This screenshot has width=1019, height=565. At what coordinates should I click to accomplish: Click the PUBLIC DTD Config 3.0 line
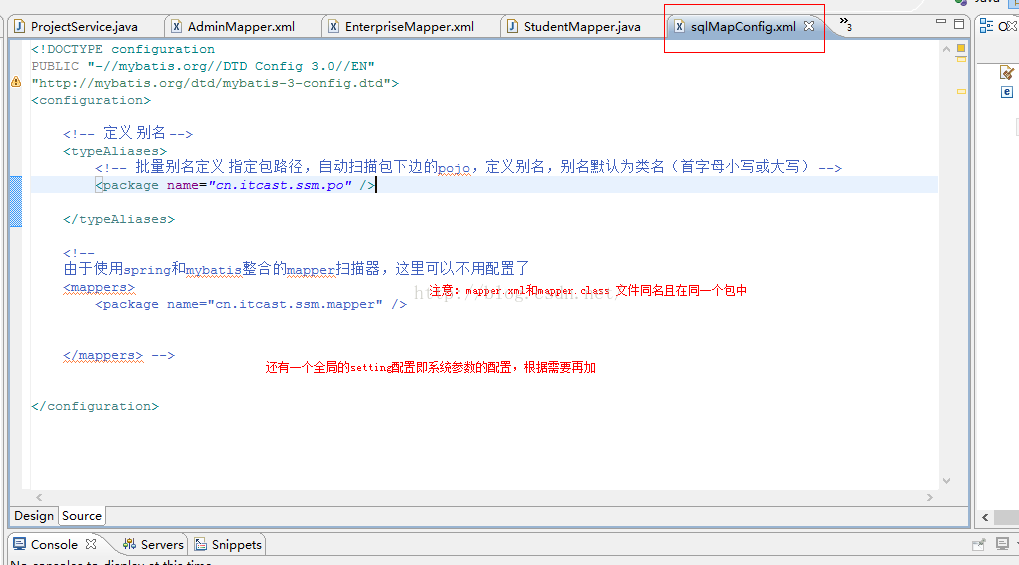click(x=203, y=66)
